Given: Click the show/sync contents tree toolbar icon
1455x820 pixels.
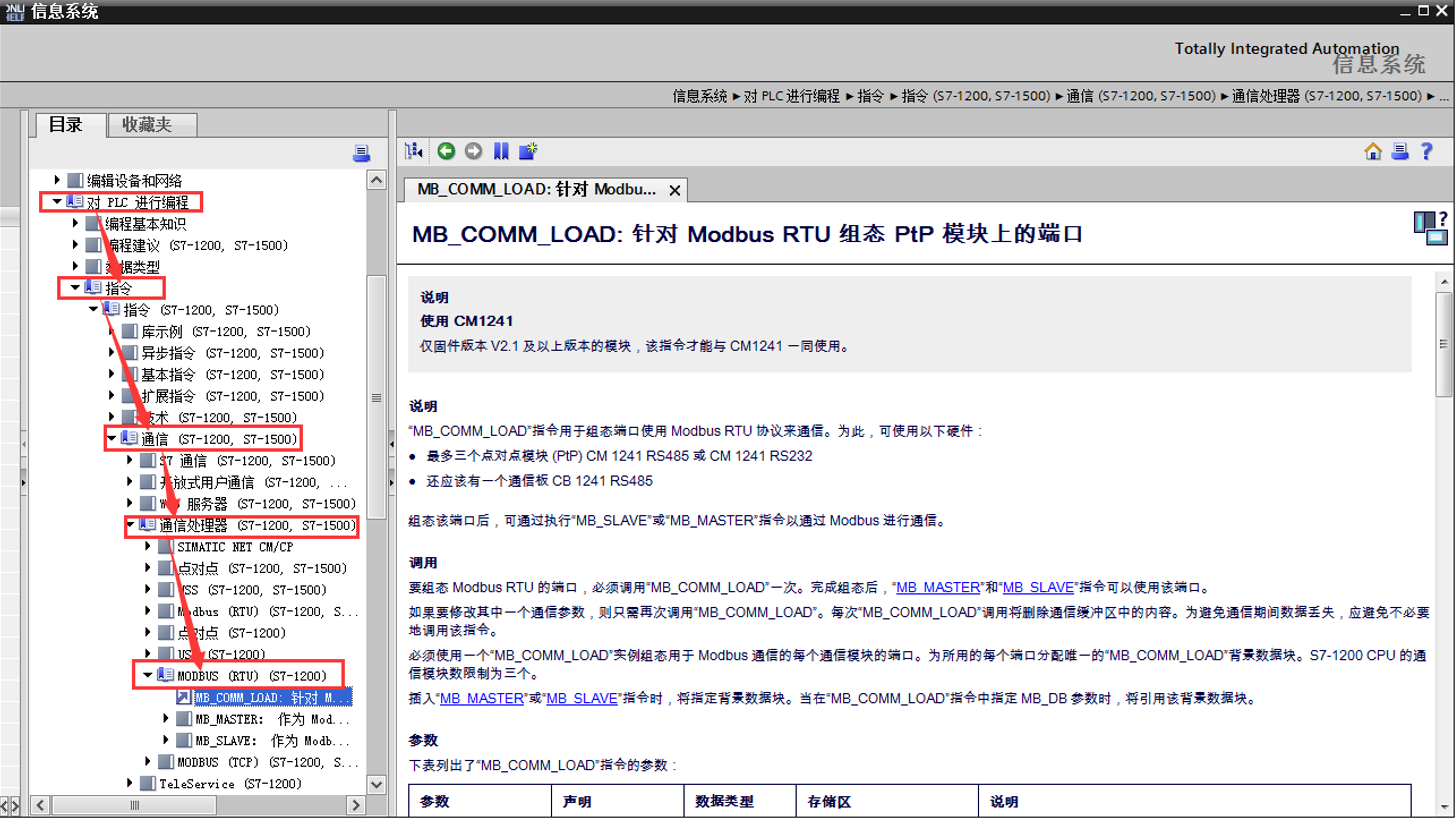Looking at the screenshot, I should [413, 151].
